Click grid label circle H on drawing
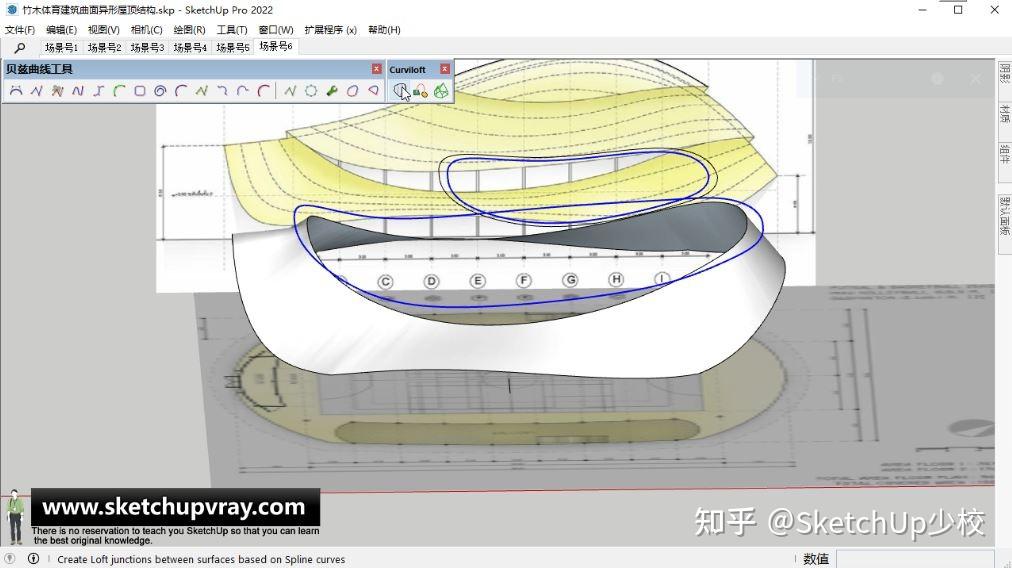This screenshot has height=568, width=1012. click(616, 279)
